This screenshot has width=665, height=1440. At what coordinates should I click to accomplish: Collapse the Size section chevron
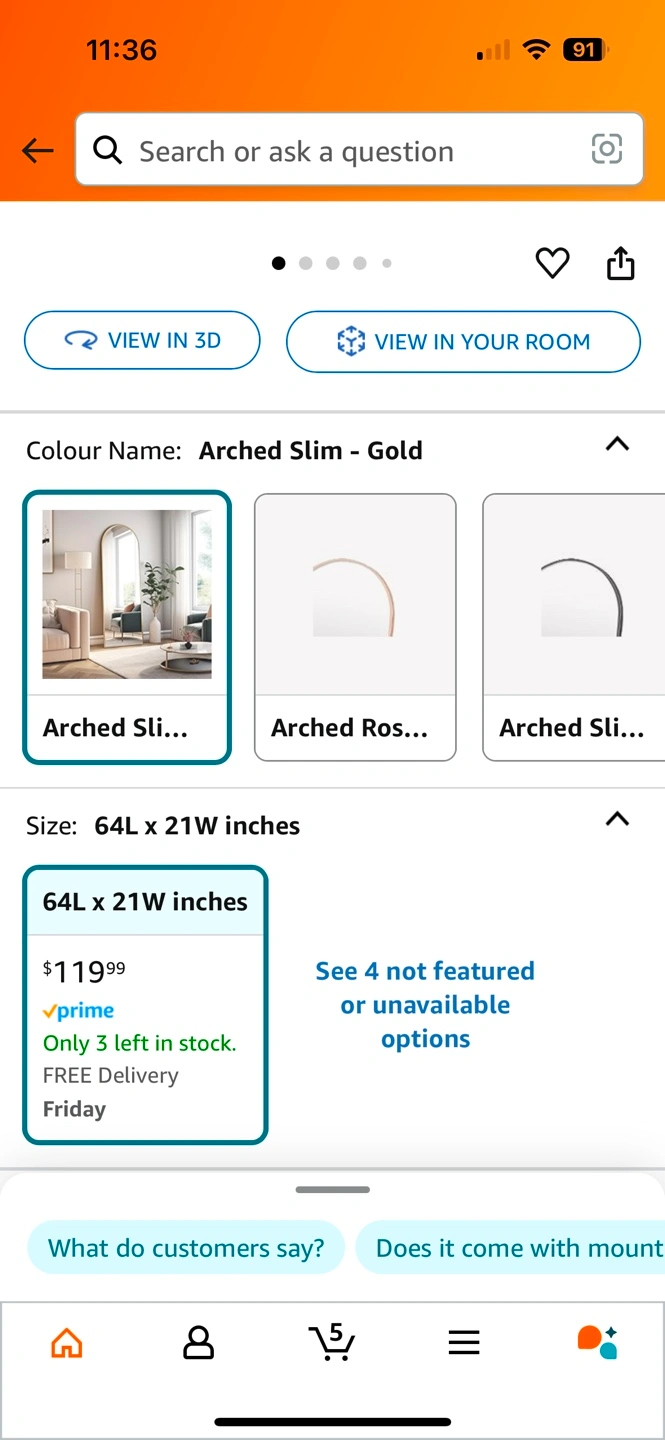618,820
